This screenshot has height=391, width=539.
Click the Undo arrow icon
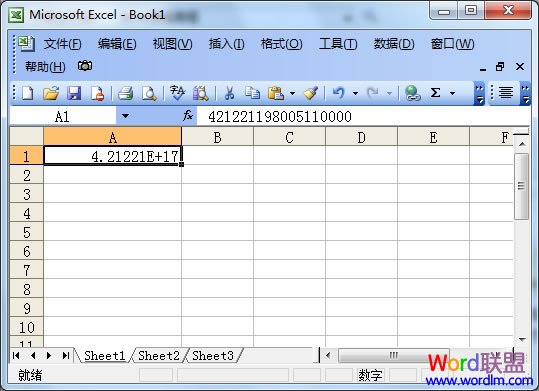[x=339, y=93]
